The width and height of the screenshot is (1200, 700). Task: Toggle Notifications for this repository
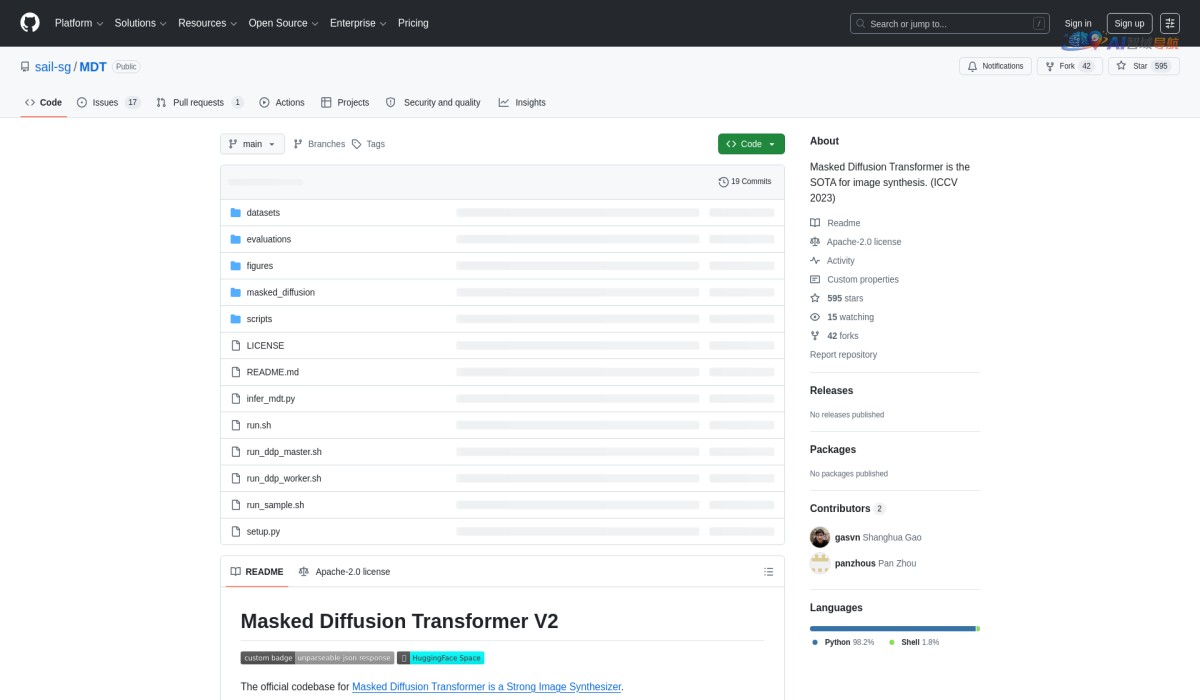[x=995, y=66]
